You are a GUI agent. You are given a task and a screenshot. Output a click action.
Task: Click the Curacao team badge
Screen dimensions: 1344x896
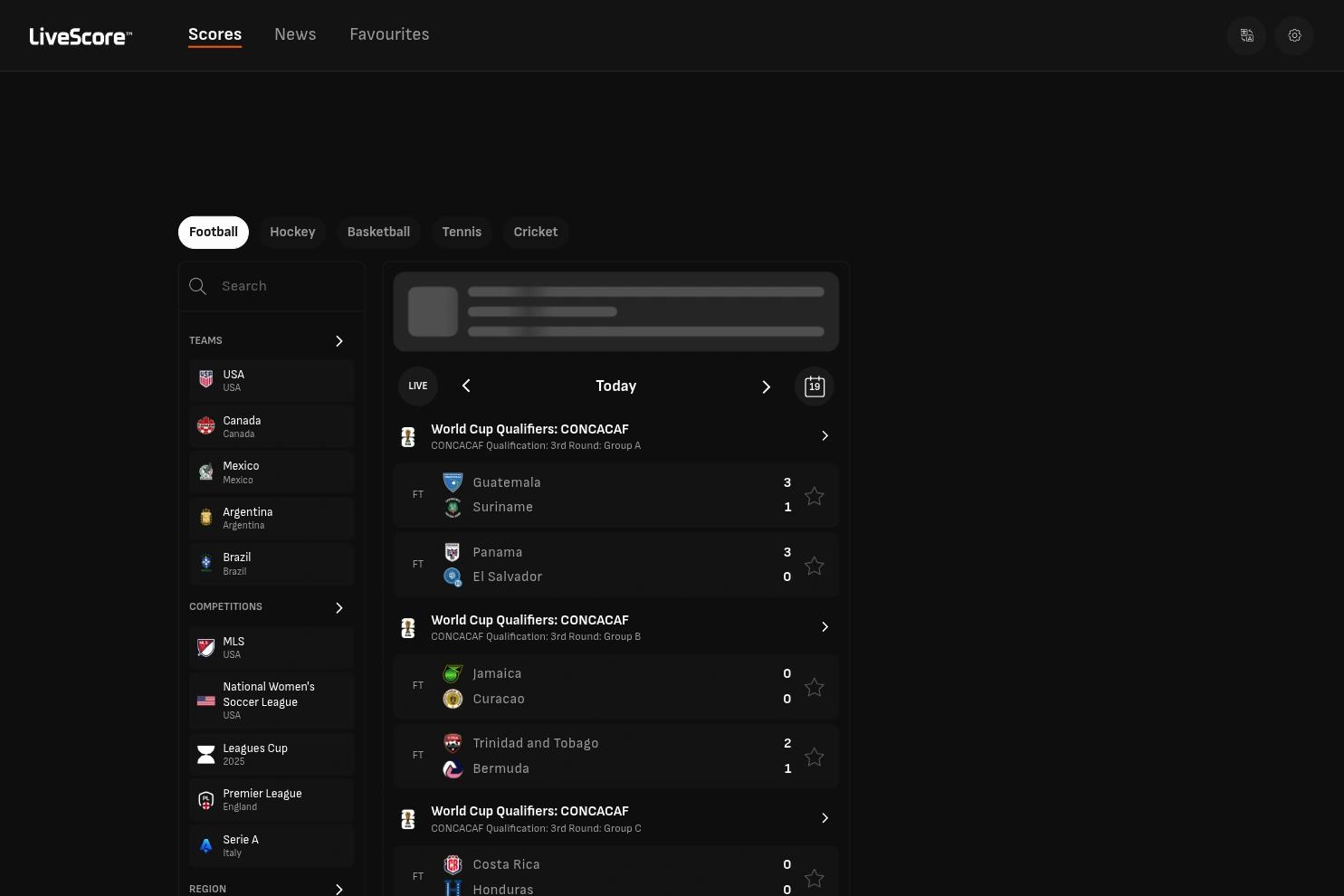click(x=453, y=699)
